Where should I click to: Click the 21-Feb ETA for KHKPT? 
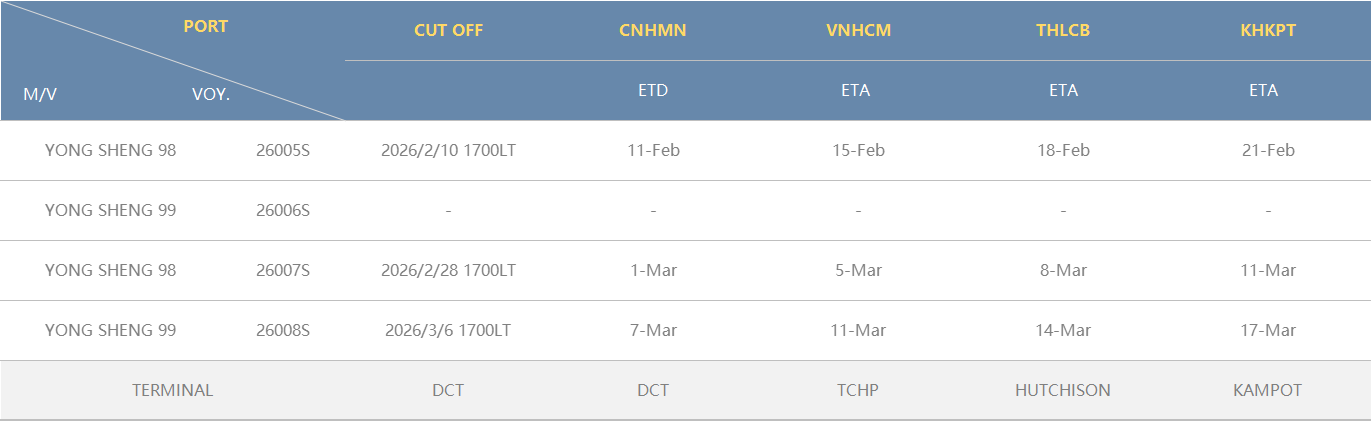coord(1267,151)
